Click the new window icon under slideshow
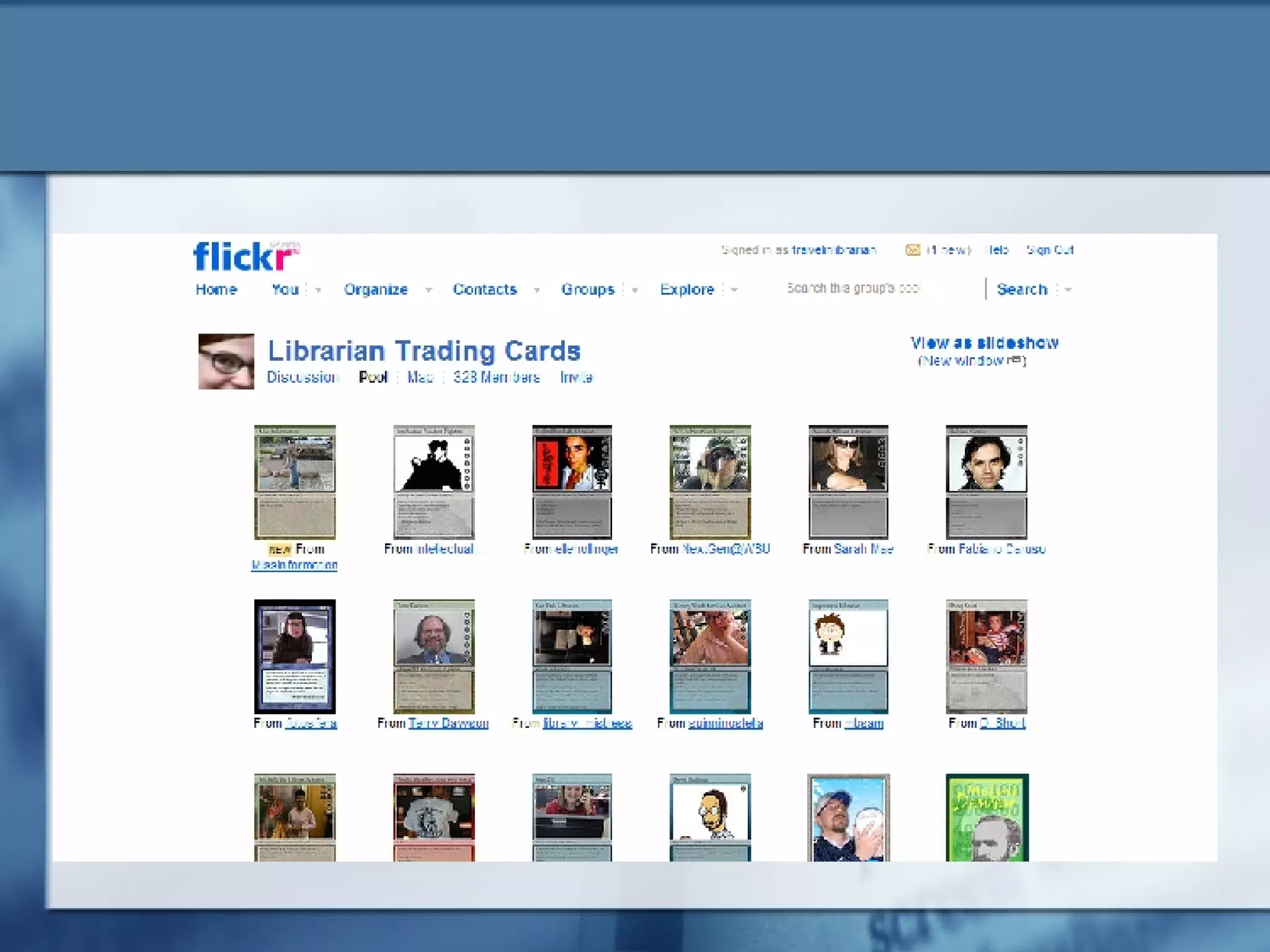The image size is (1270, 952). coord(1015,360)
